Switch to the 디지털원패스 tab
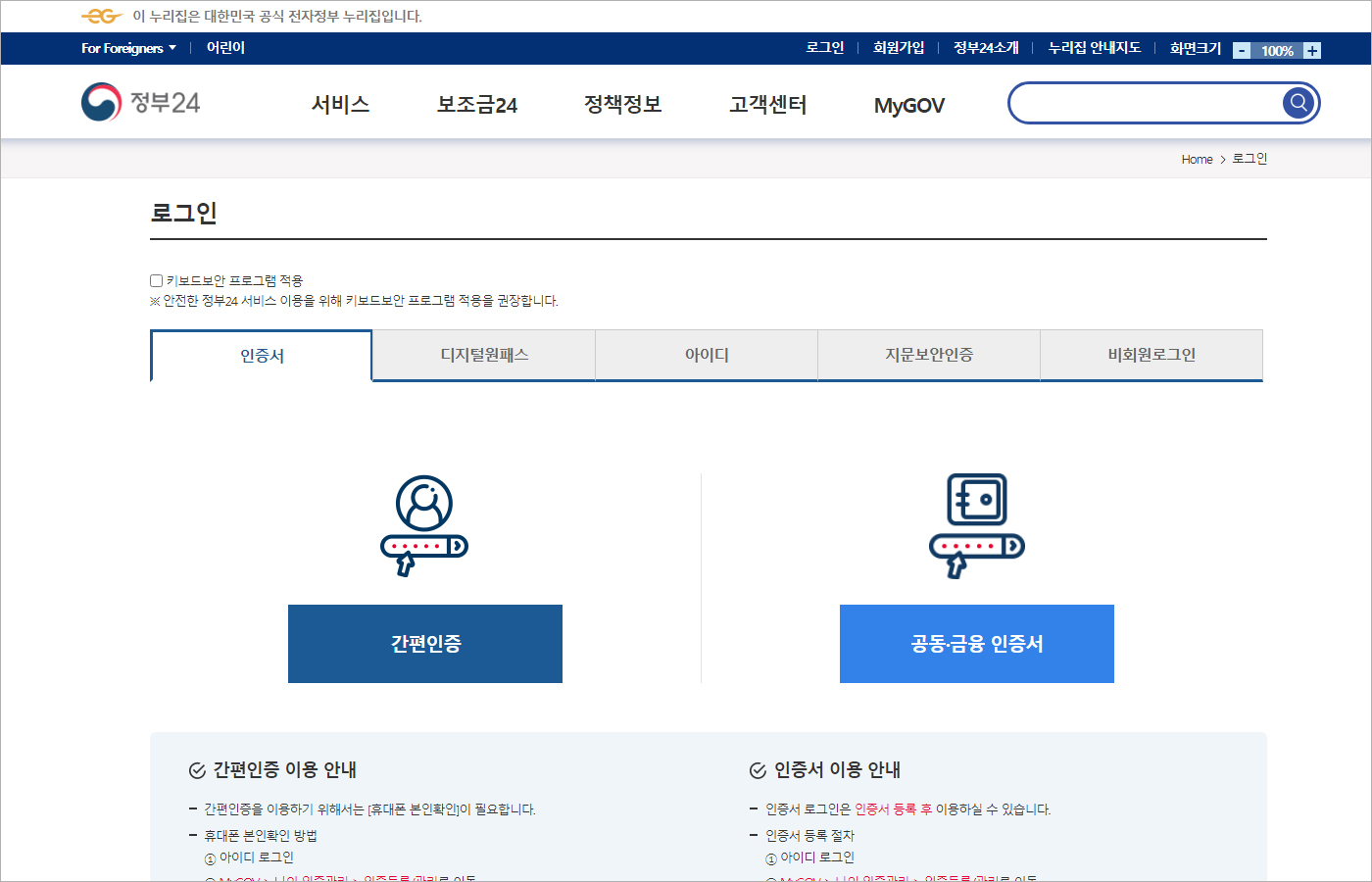Screen dimensions: 1372x882 (484, 355)
